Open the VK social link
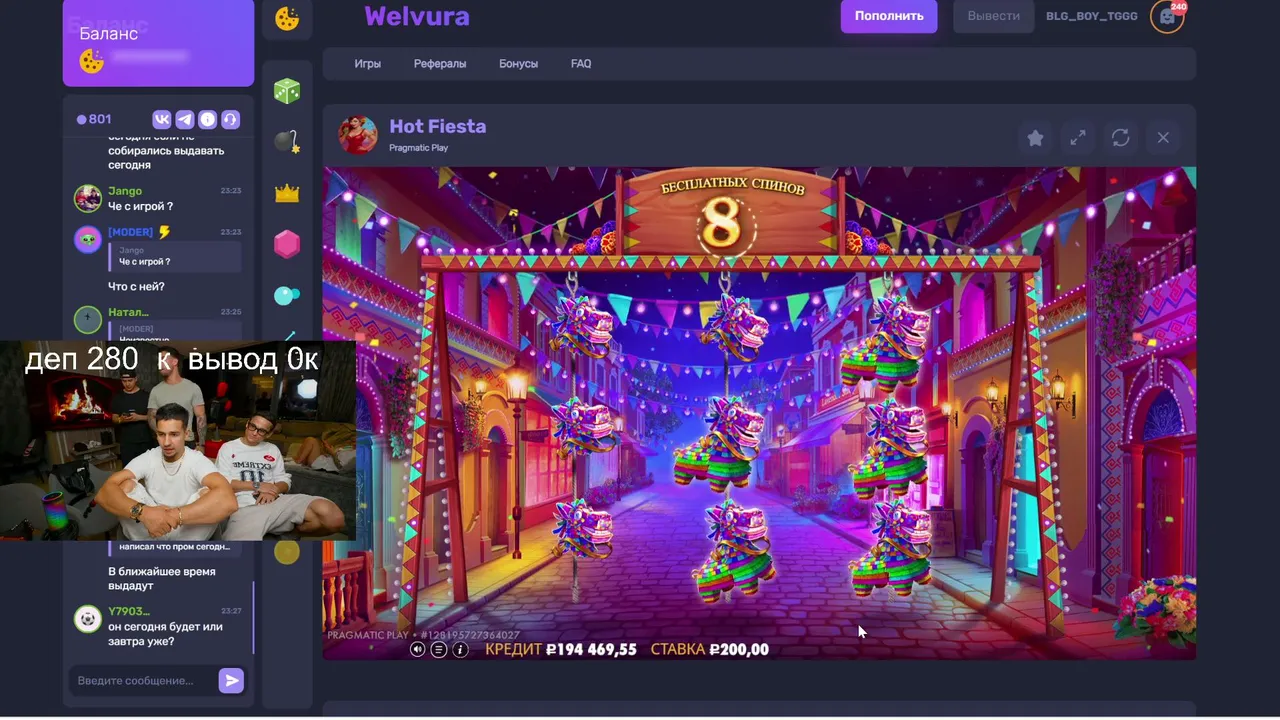The width and height of the screenshot is (1280, 720). tap(161, 119)
